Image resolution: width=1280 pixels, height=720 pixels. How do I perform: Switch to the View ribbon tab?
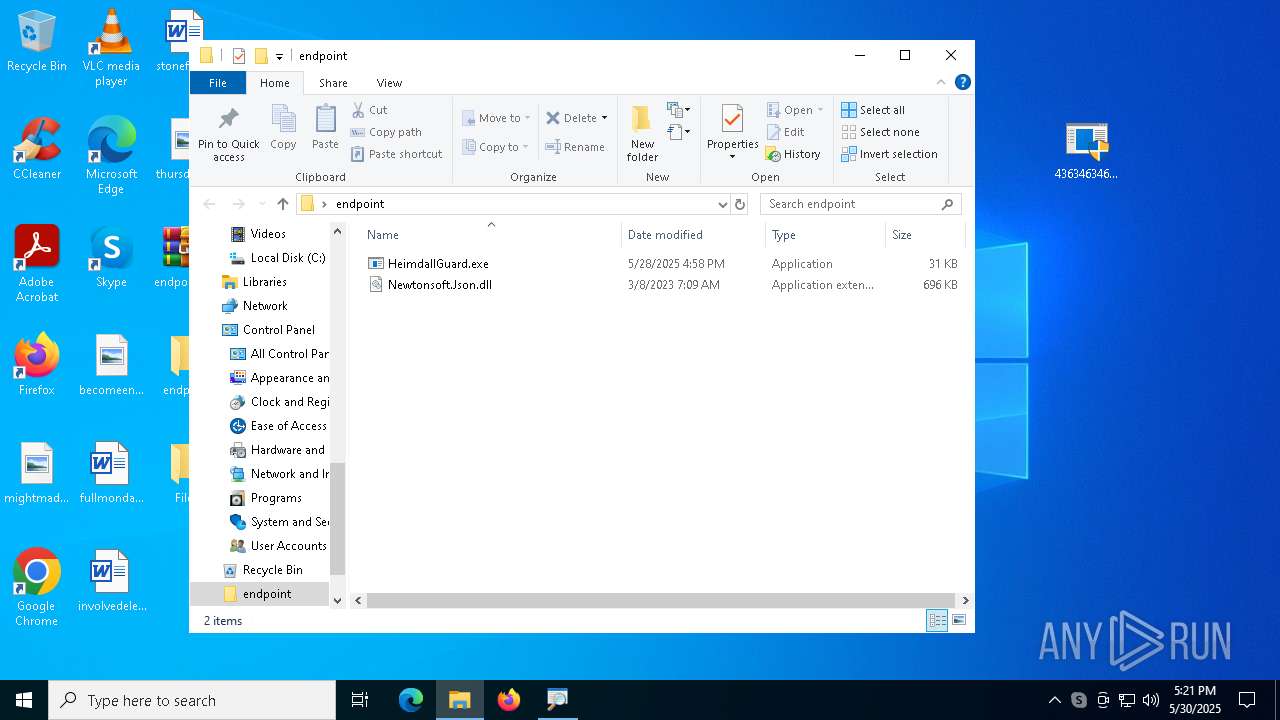click(389, 83)
